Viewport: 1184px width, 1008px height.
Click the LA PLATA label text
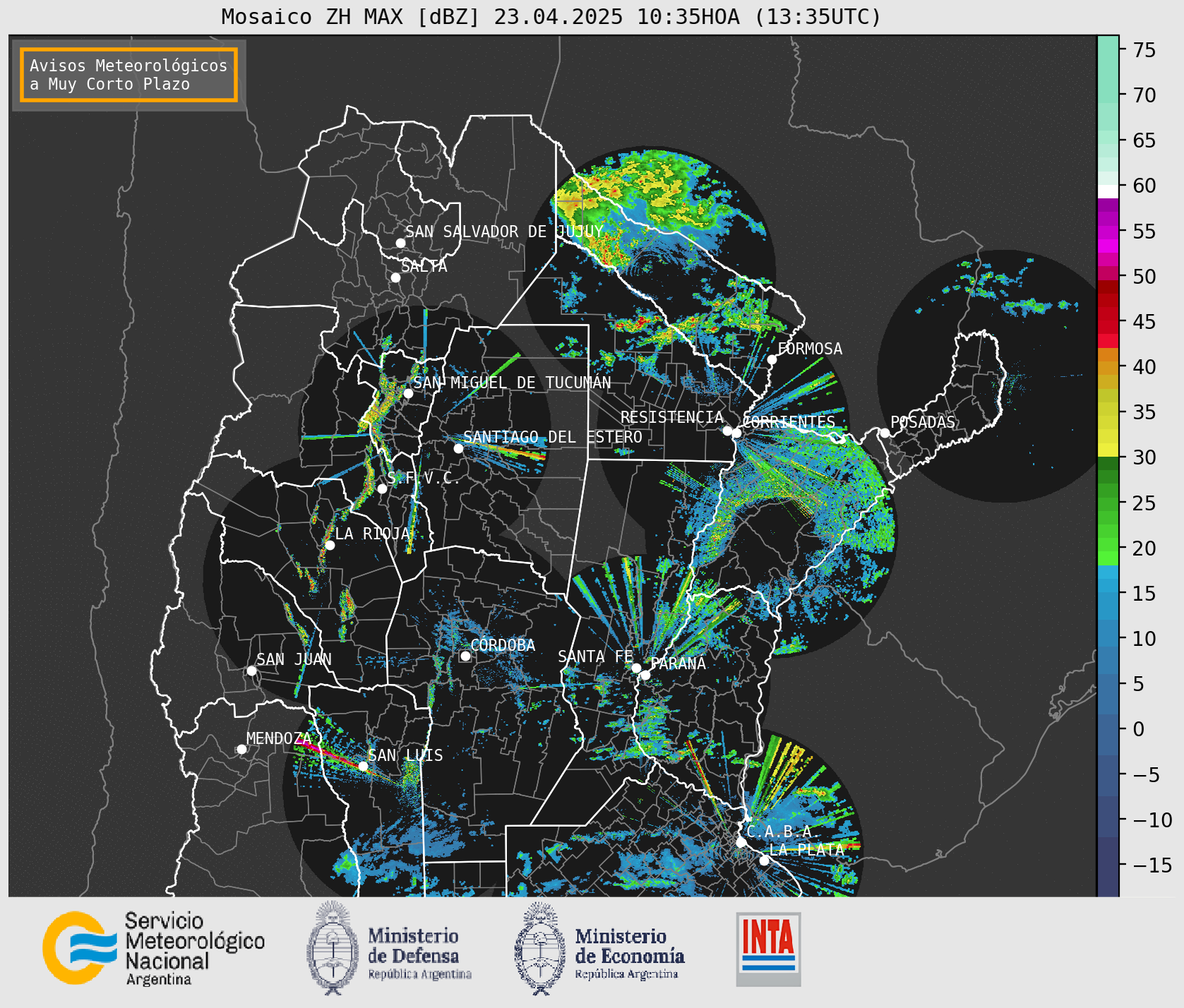806,850
